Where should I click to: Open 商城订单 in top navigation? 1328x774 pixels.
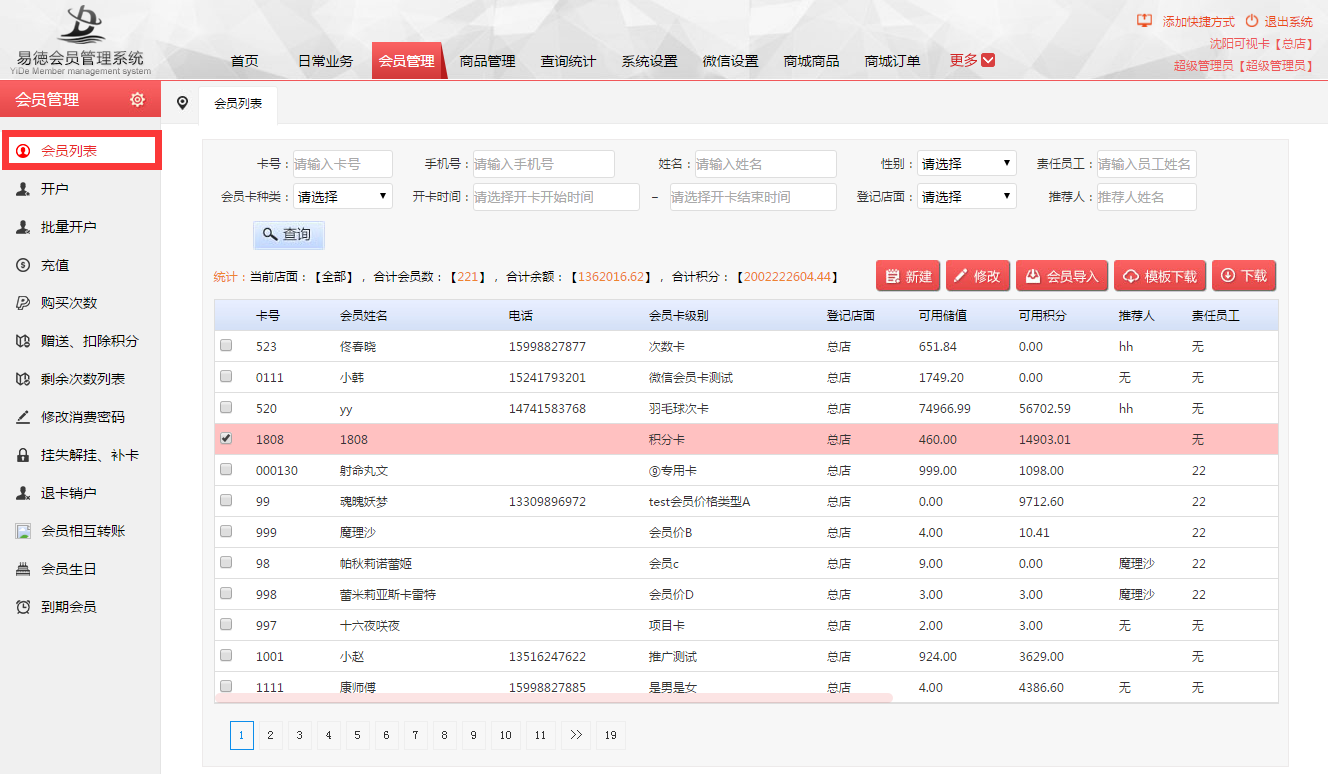tap(892, 61)
